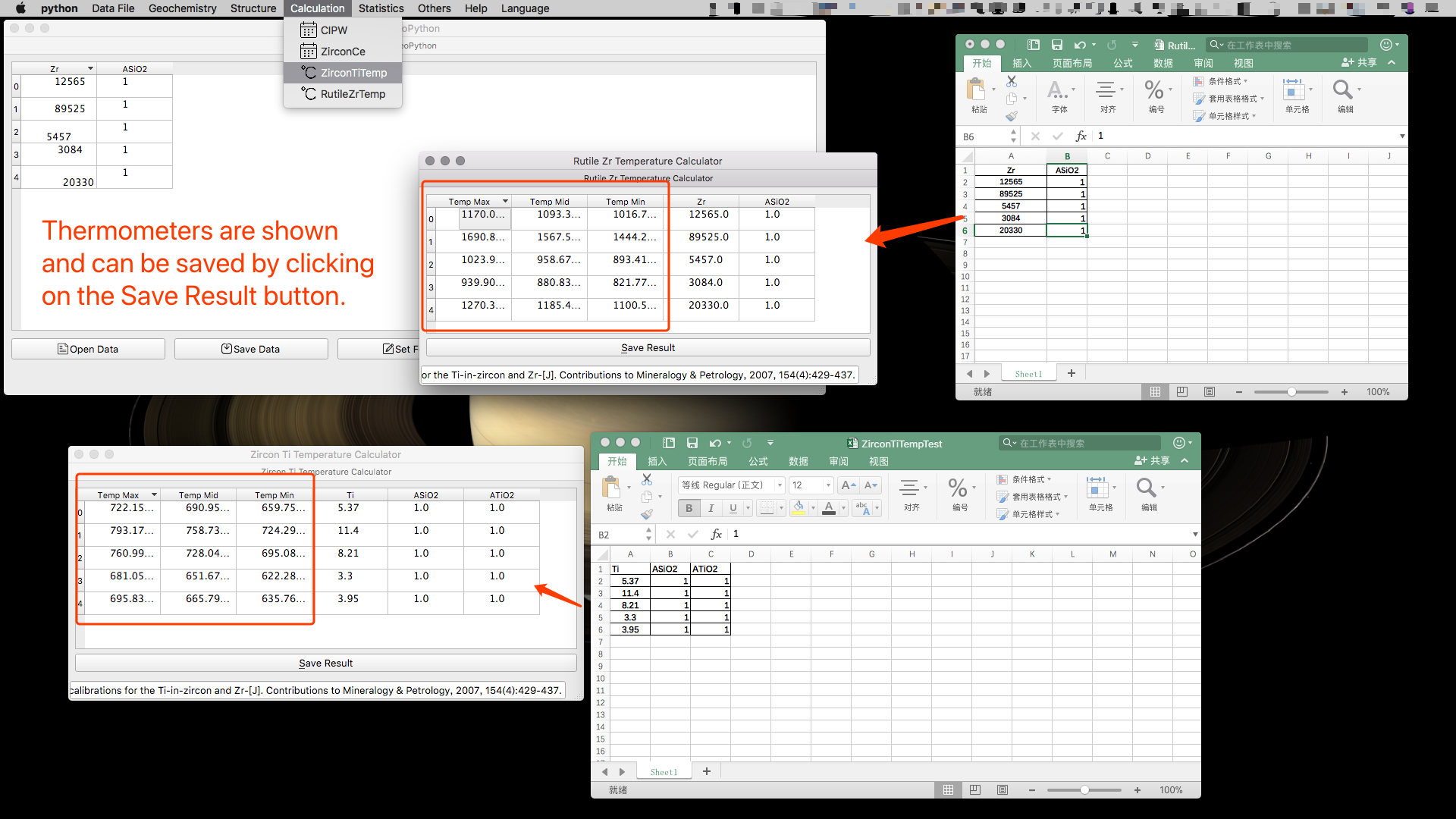Click Save Result in the Rutile Zr Calculator
1456x819 pixels.
(648, 347)
